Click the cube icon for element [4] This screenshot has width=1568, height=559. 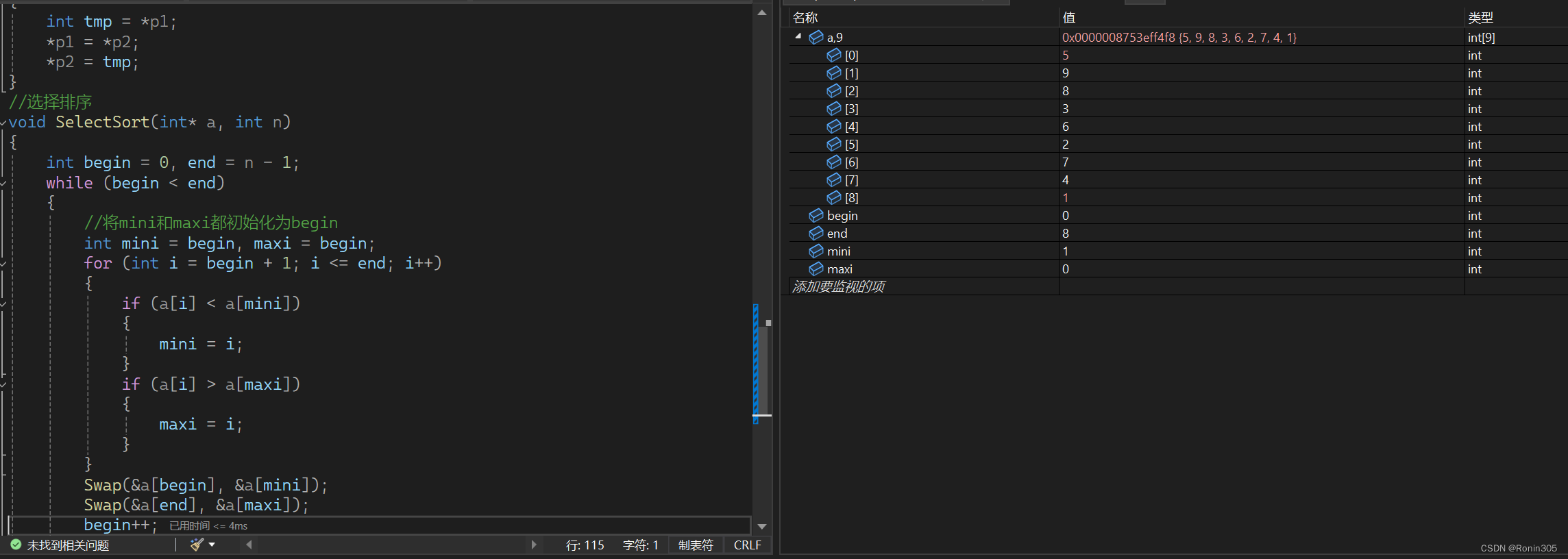tap(834, 126)
